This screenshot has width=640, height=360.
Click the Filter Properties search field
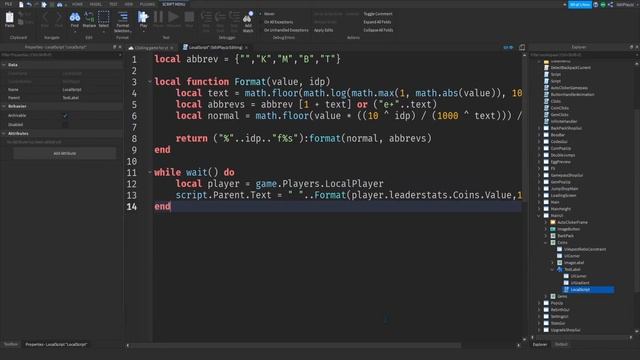(61, 55)
